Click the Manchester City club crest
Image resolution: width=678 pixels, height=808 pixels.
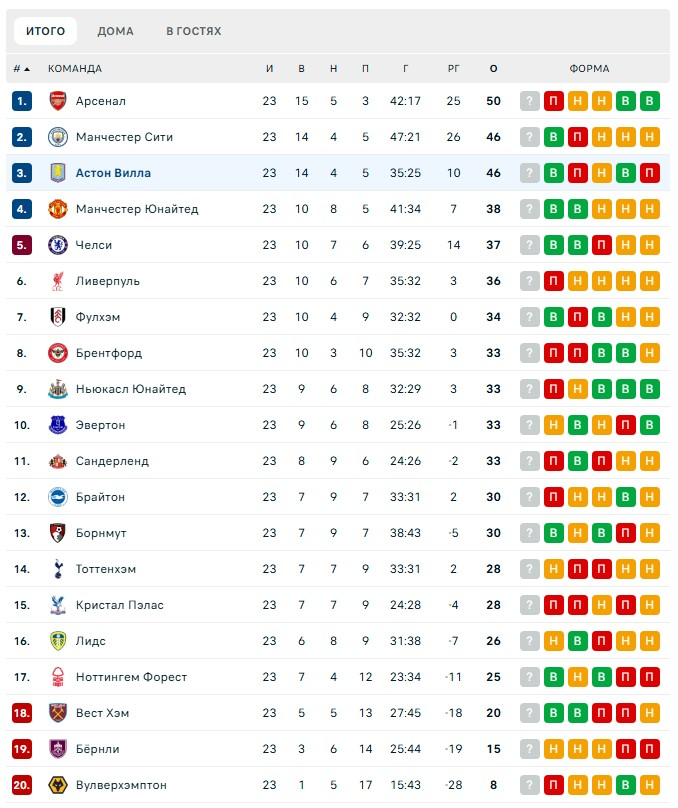(57, 137)
